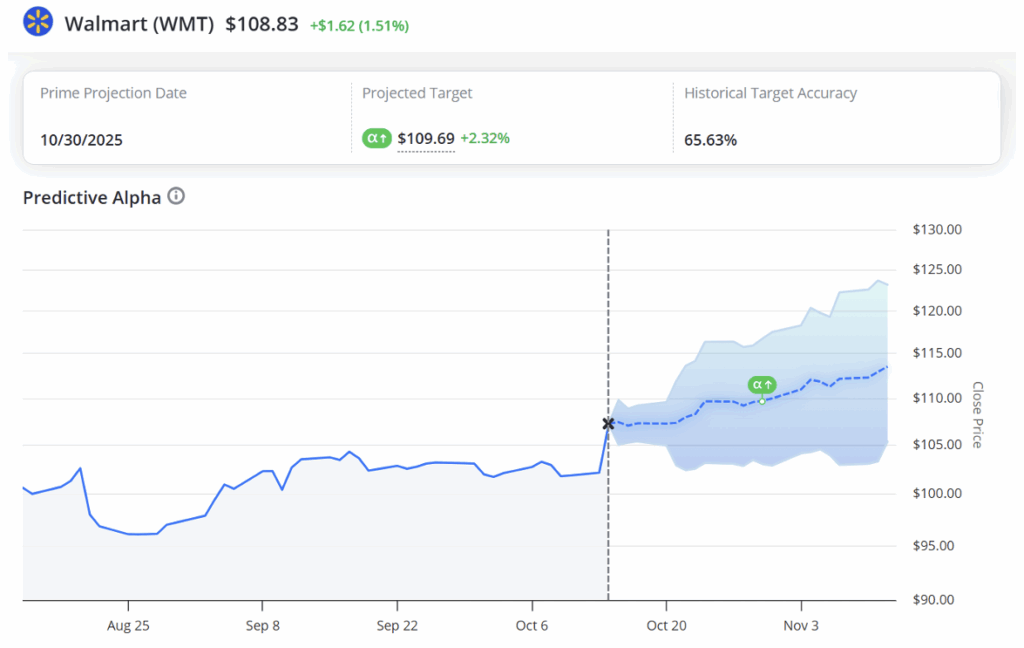Click the current price $108.83

(262, 24)
